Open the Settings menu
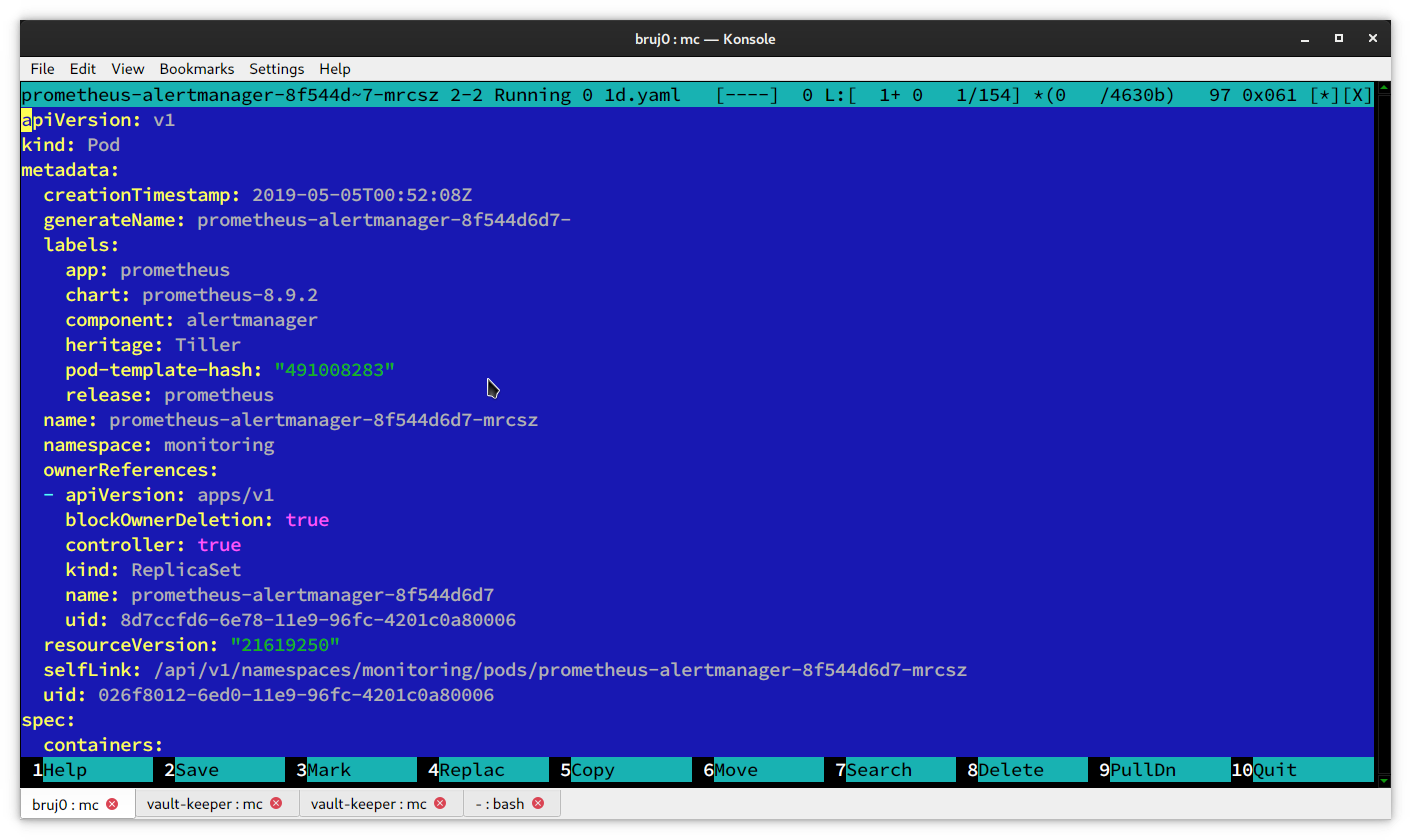The width and height of the screenshot is (1411, 840). pos(277,69)
